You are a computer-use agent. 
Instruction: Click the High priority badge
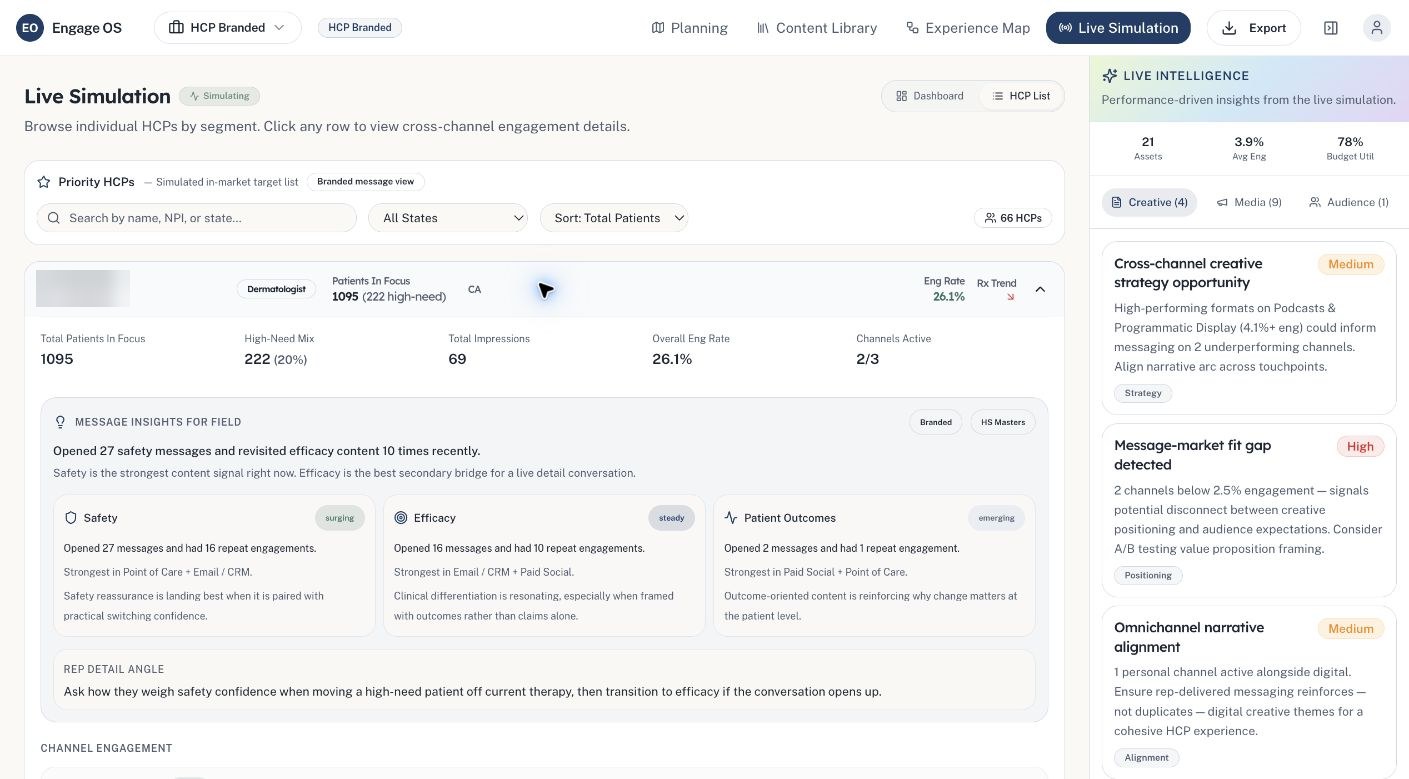(x=1360, y=446)
